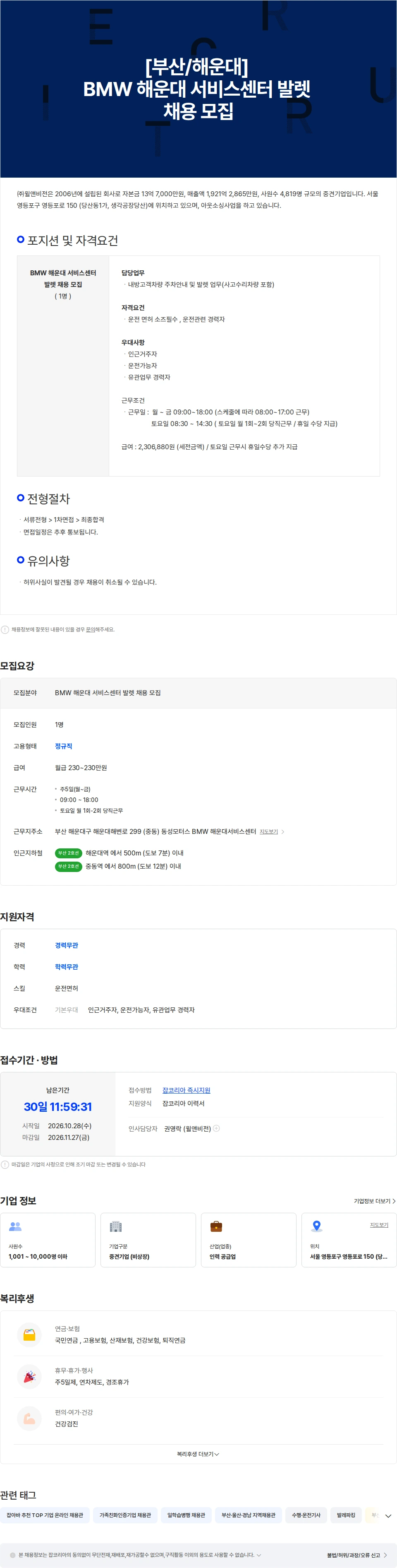Viewport: 397px width, 1568px height.
Task: Click the deadline date 2026.11.27(금)
Action: (x=69, y=1137)
